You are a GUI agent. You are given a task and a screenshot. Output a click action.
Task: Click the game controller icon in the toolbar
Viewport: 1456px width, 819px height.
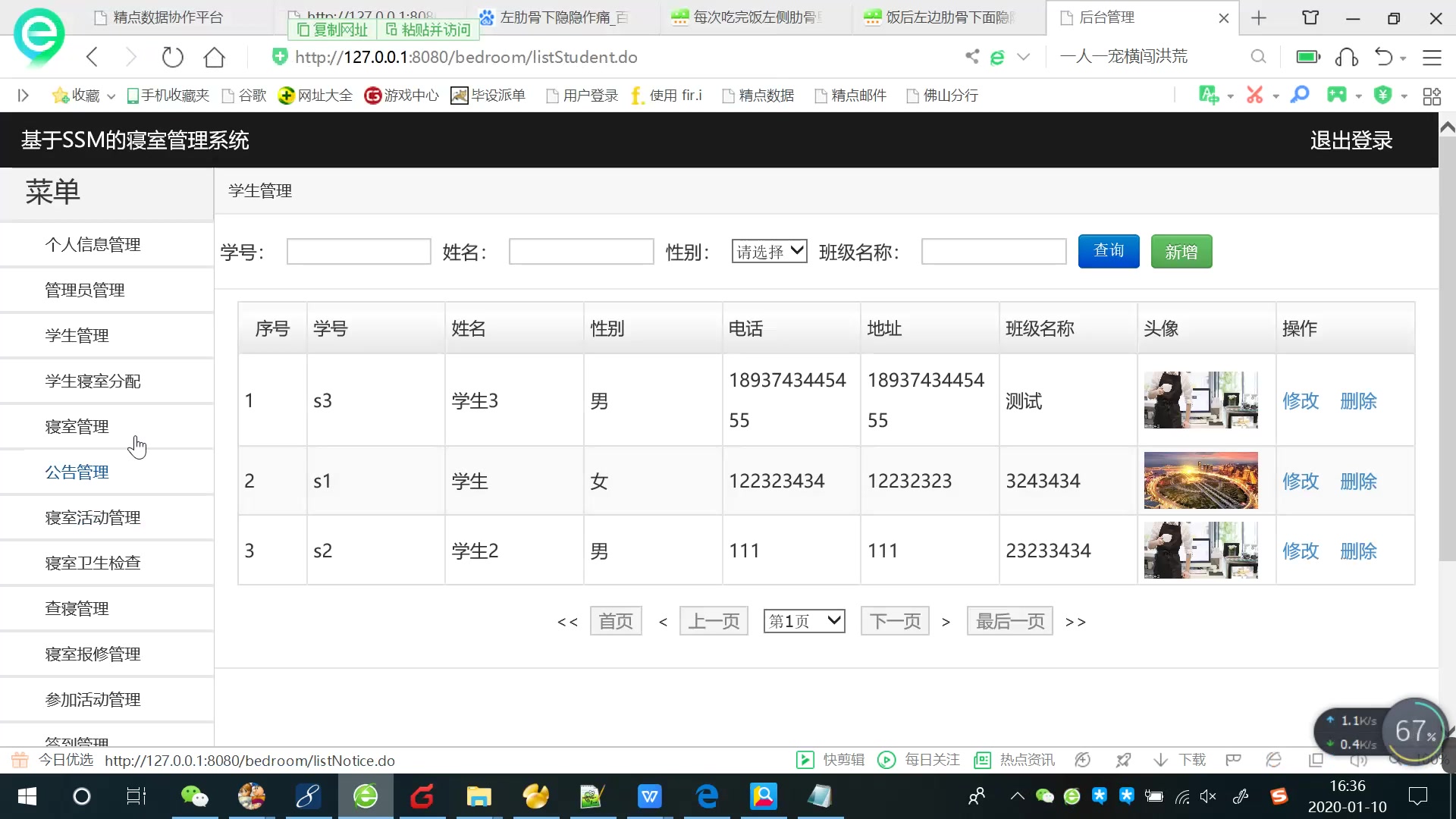[1337, 95]
